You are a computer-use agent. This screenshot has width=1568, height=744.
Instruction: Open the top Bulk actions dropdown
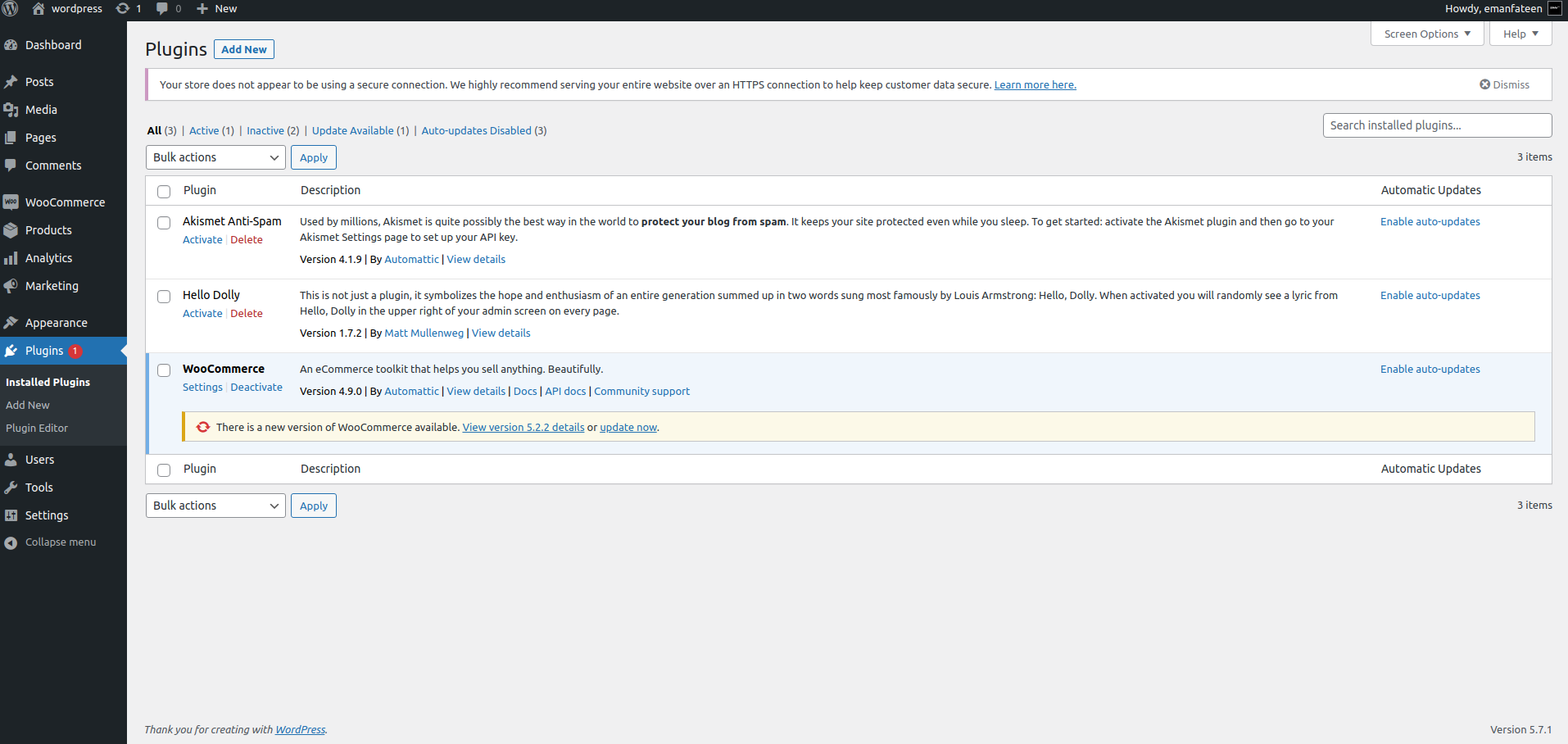[215, 157]
